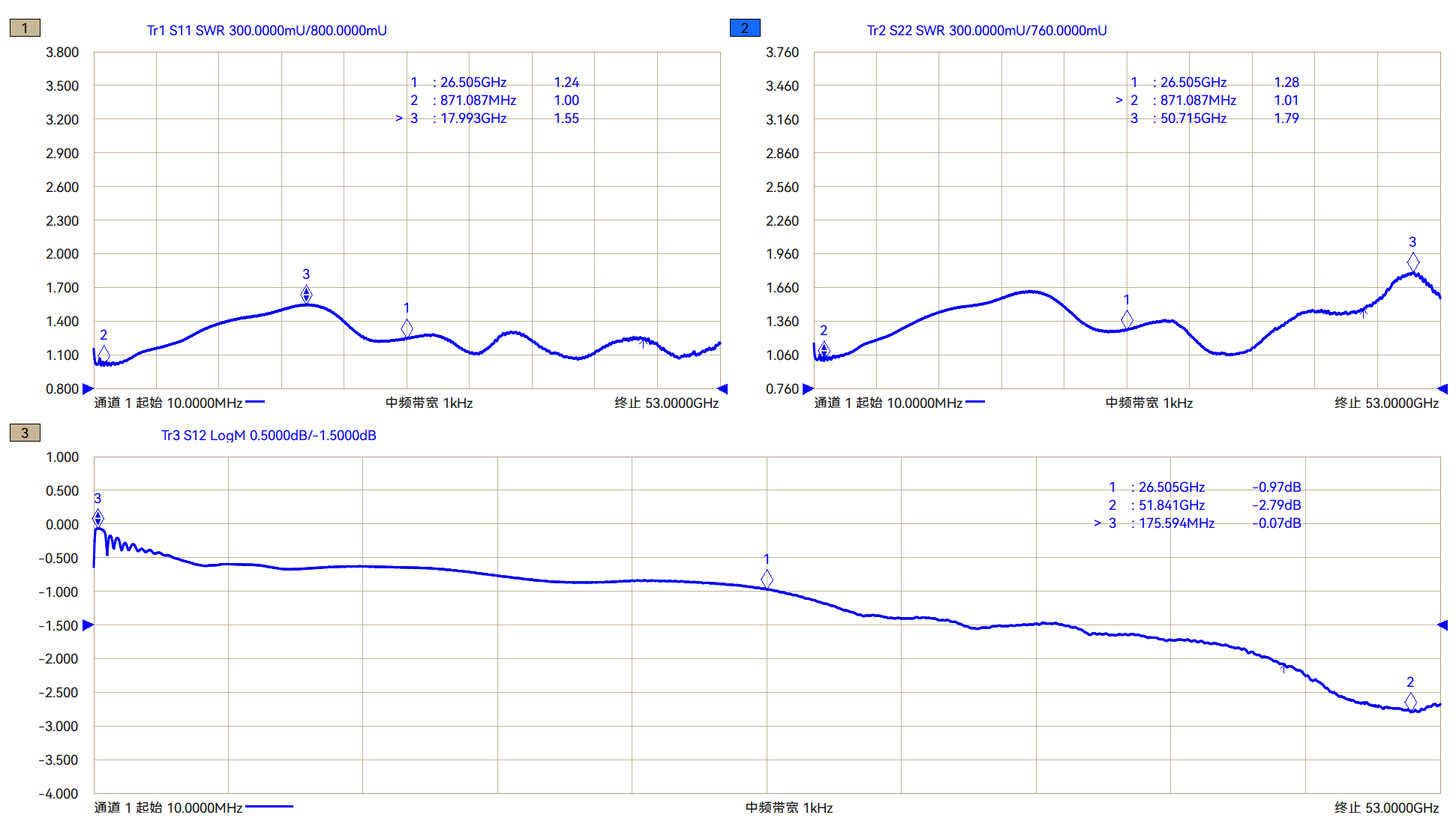Click marker 2 diamond on S12 LogM trace
This screenshot has width=1456, height=821.
[1410, 701]
